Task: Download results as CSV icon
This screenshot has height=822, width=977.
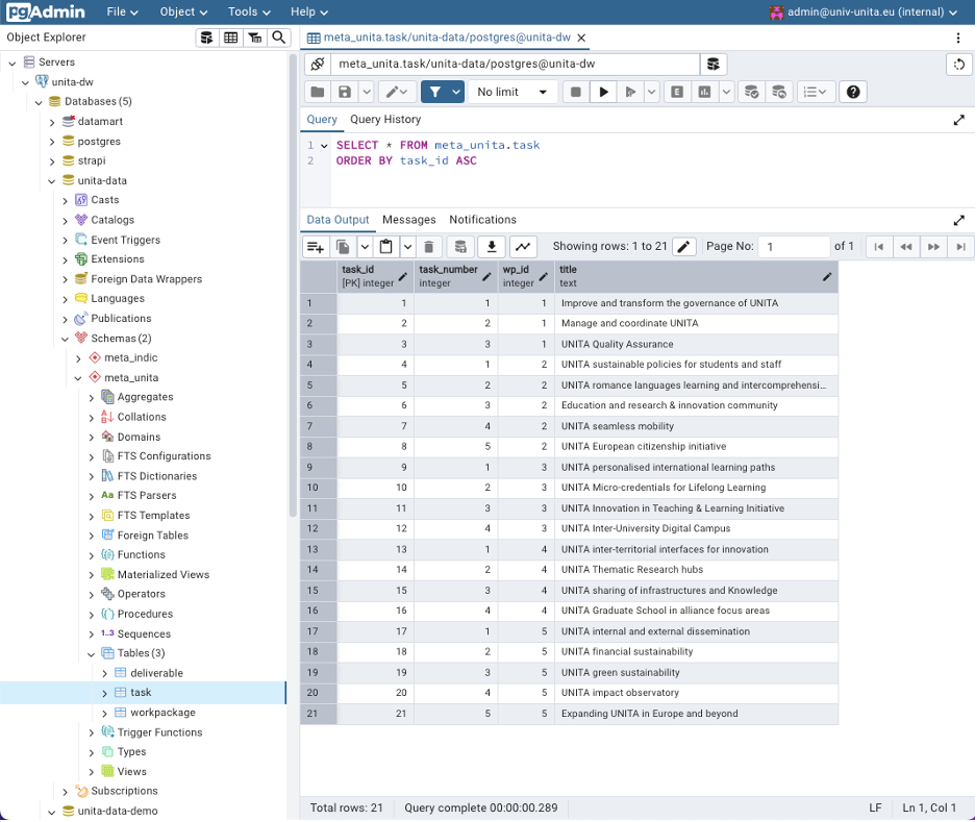Action: (492, 247)
